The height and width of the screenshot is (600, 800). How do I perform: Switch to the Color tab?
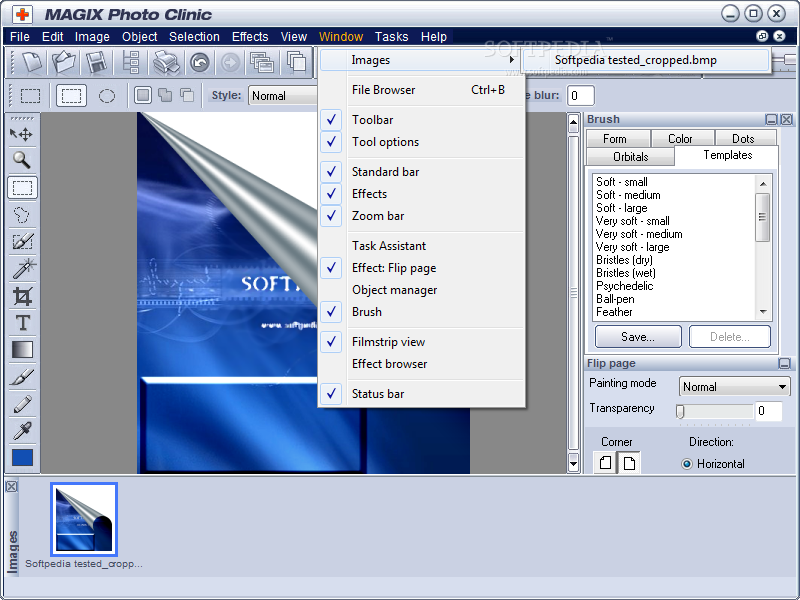680,139
